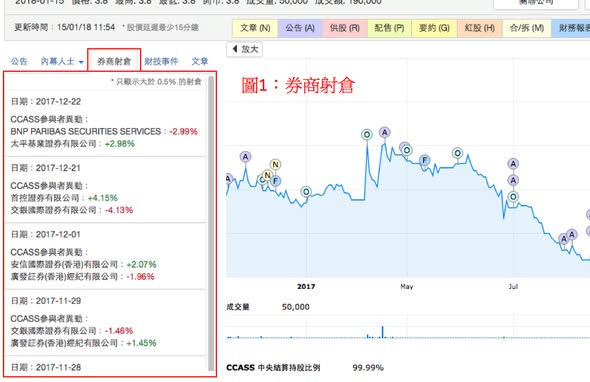Switch to the 財技事件 tab
The image size is (590, 382).
(161, 61)
